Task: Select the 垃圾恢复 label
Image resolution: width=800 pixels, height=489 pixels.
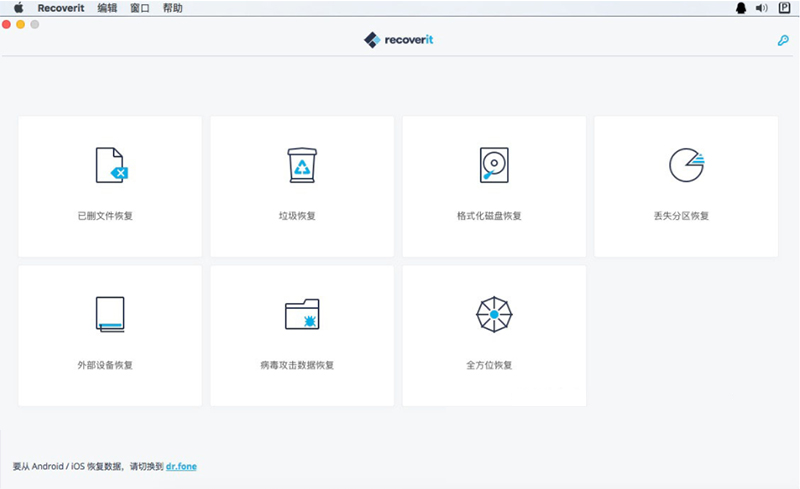Action: coord(297,216)
